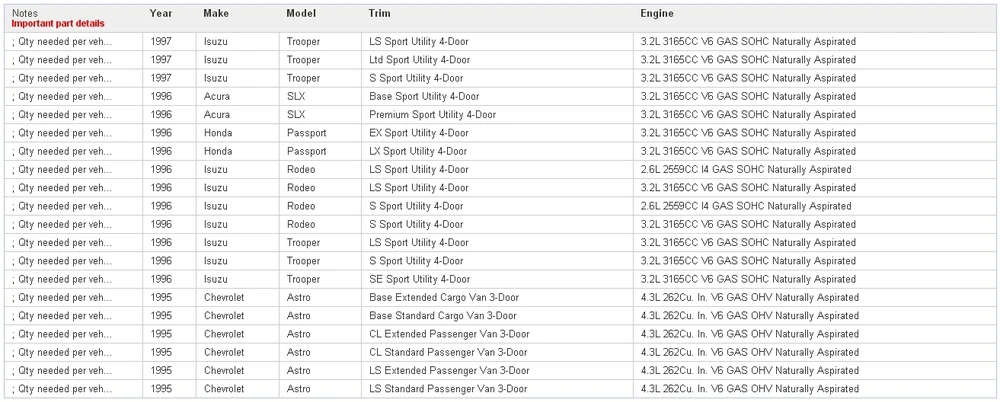Click the 2.6L engine of Rodeo LS row
1000x402 pixels.
[x=746, y=170]
